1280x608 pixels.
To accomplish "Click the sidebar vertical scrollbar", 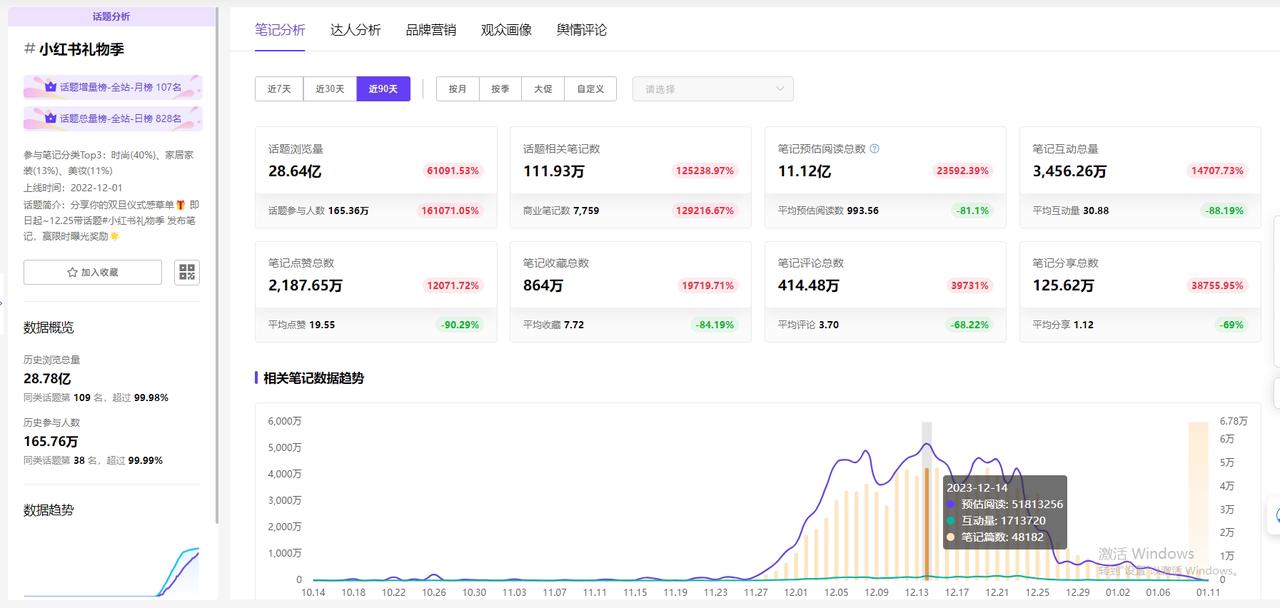I will [217, 265].
